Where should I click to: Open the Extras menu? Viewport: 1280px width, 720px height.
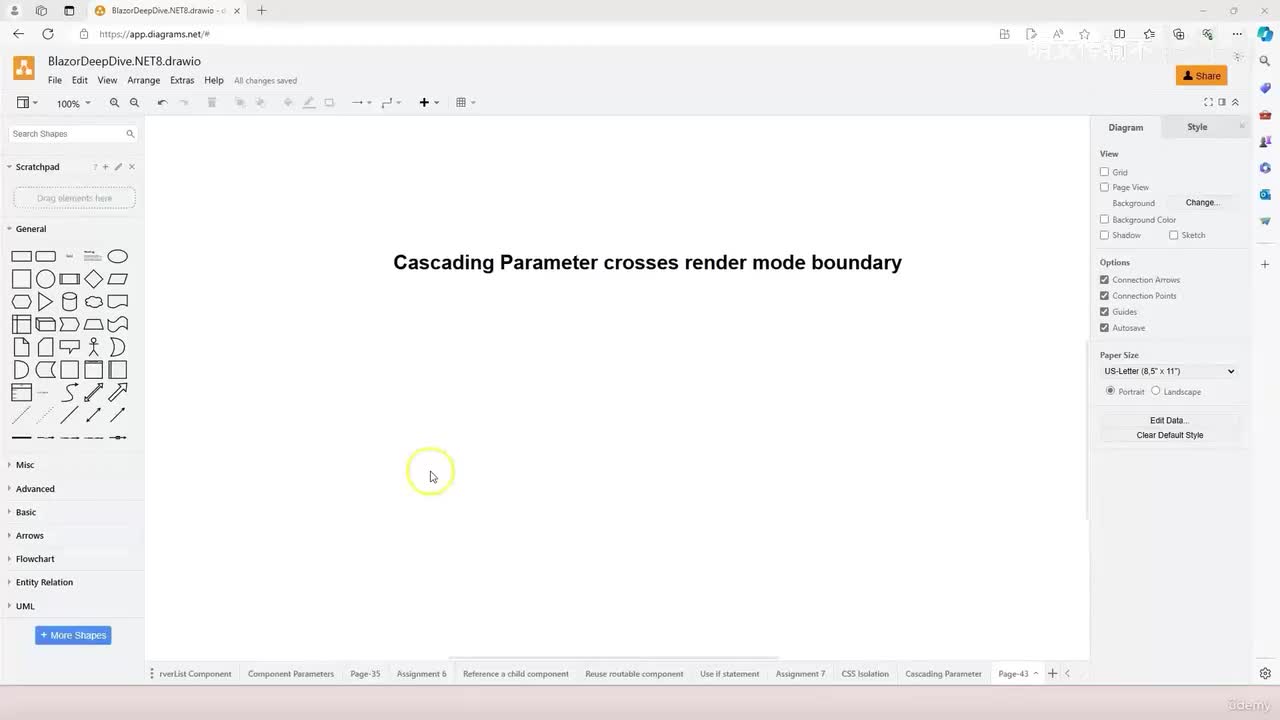tap(182, 81)
